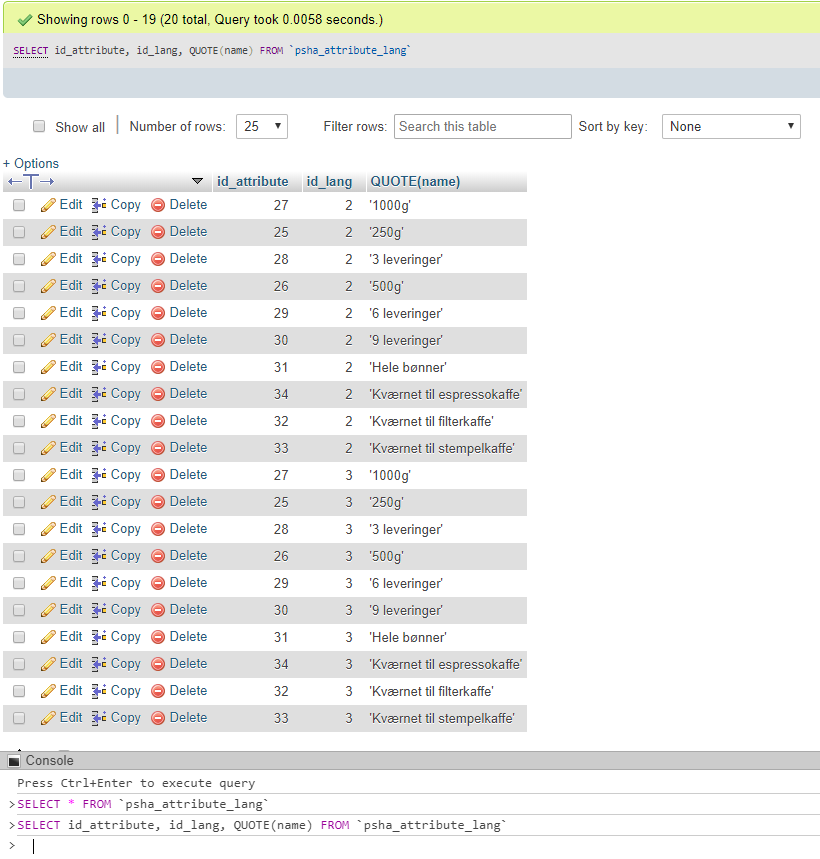The height and width of the screenshot is (859, 820).
Task: Click the Copy icon for '250g' lang 2 row
Action: (99, 232)
